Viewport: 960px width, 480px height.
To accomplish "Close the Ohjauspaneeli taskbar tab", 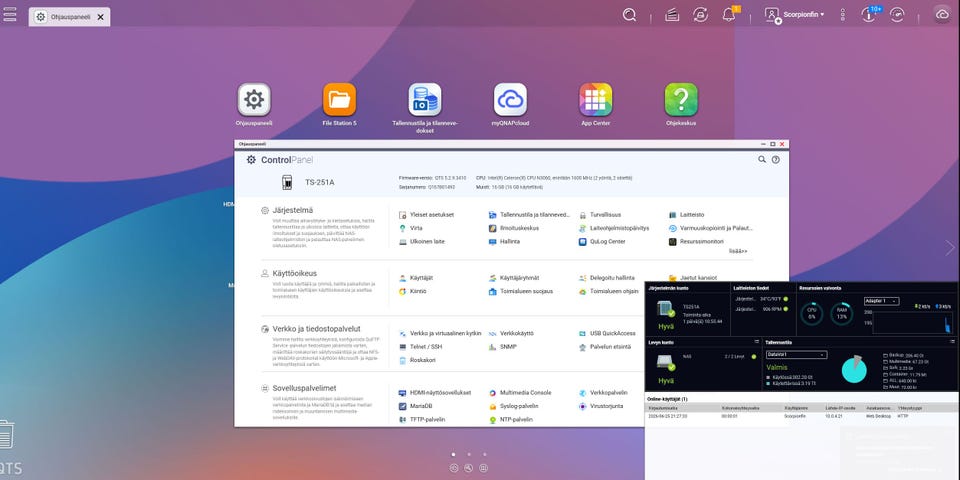I will click(x=100, y=17).
